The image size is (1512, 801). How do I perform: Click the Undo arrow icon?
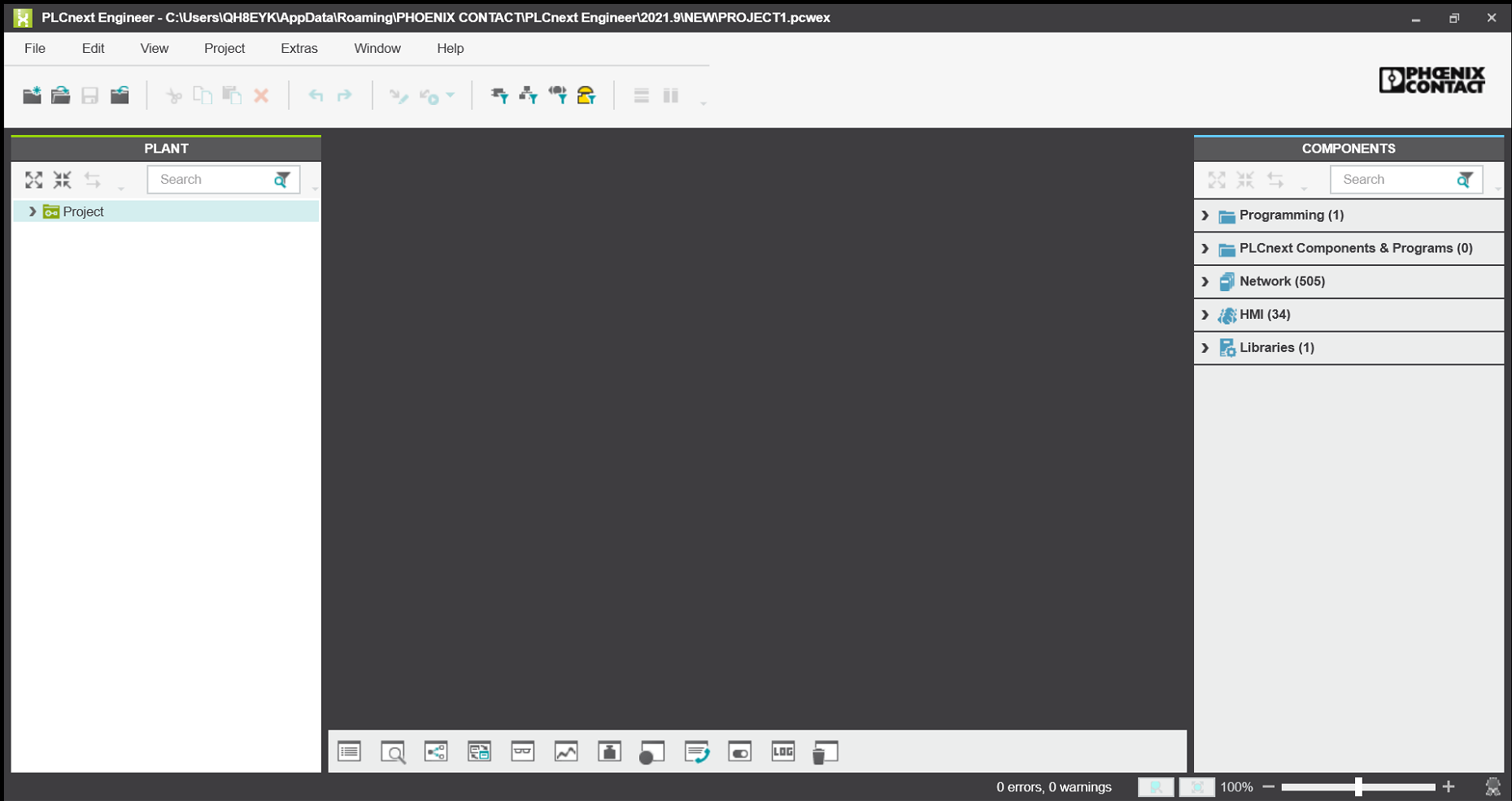[316, 95]
